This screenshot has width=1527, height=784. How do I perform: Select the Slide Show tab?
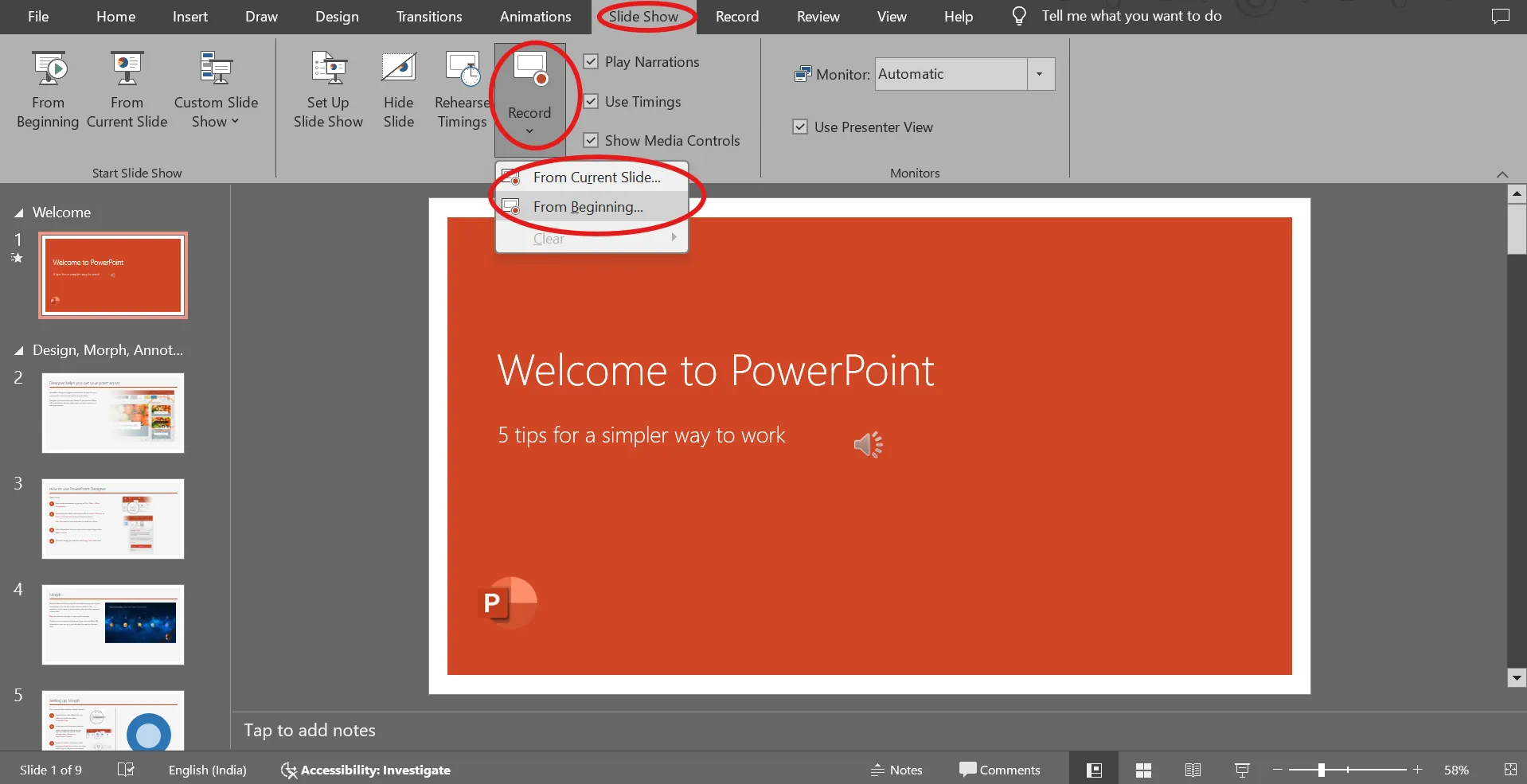click(x=643, y=16)
